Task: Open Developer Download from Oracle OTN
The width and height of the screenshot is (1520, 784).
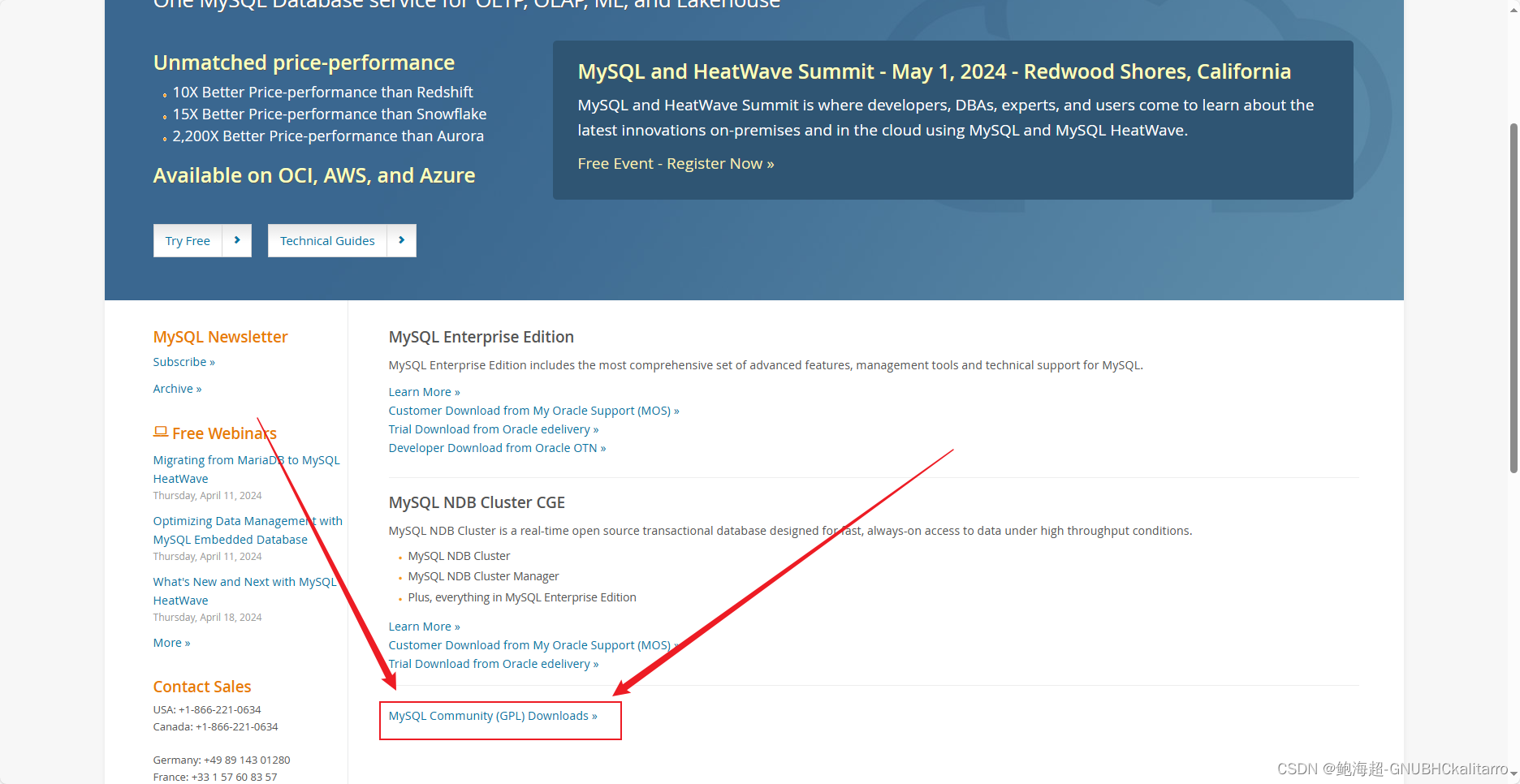Action: (x=497, y=448)
